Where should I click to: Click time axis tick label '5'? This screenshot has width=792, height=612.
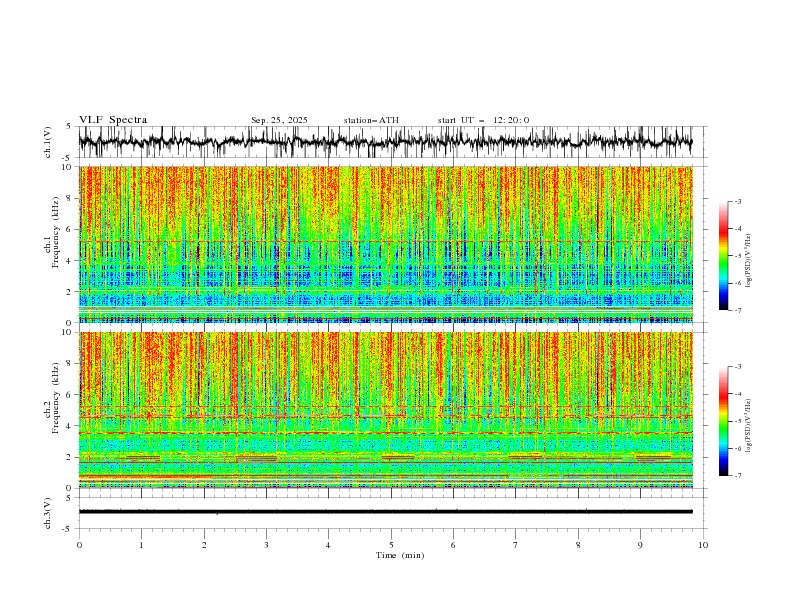tap(391, 545)
